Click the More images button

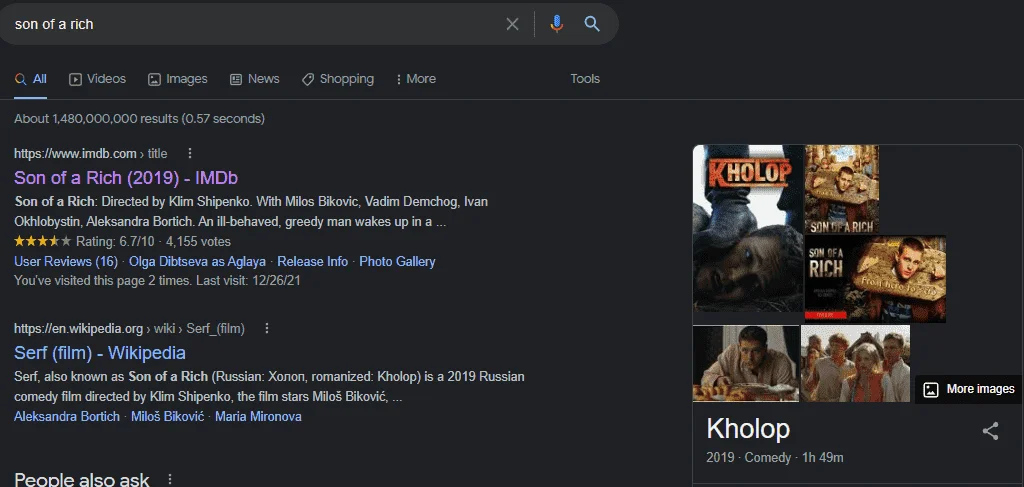969,389
